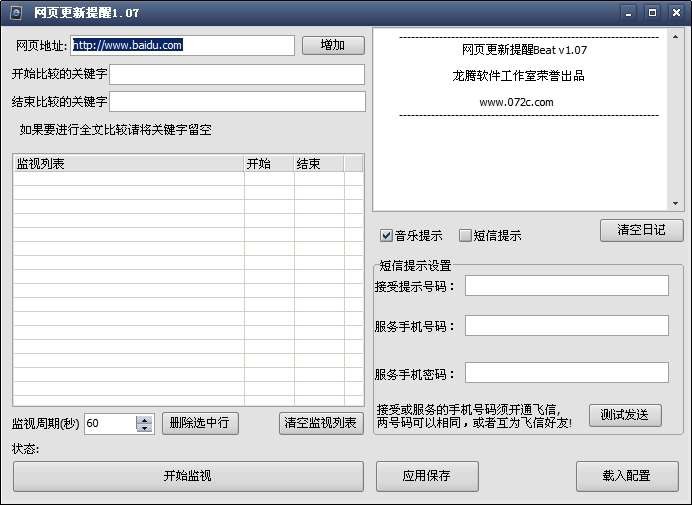Image resolution: width=692 pixels, height=505 pixels.
Task: Click the 应用保存 button
Action: 427,476
